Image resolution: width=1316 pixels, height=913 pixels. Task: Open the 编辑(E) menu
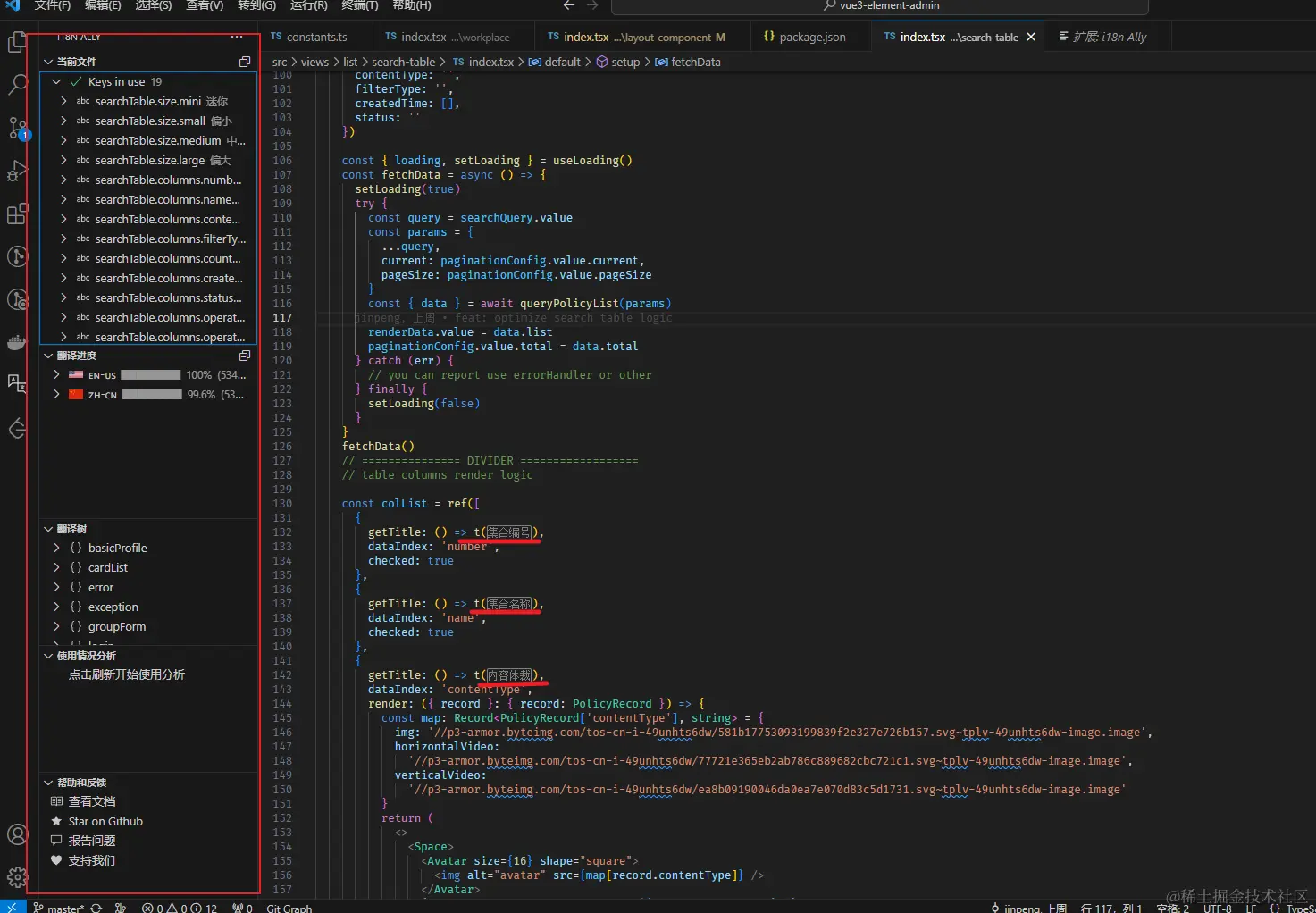point(103,5)
